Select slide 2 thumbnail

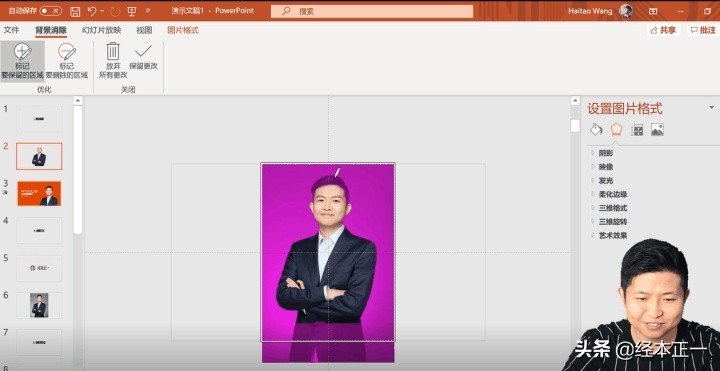tap(39, 156)
